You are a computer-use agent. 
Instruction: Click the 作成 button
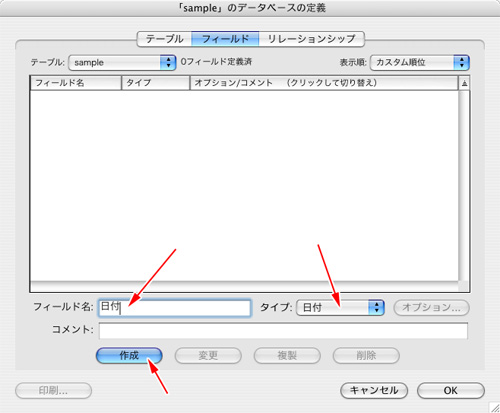[x=129, y=355]
